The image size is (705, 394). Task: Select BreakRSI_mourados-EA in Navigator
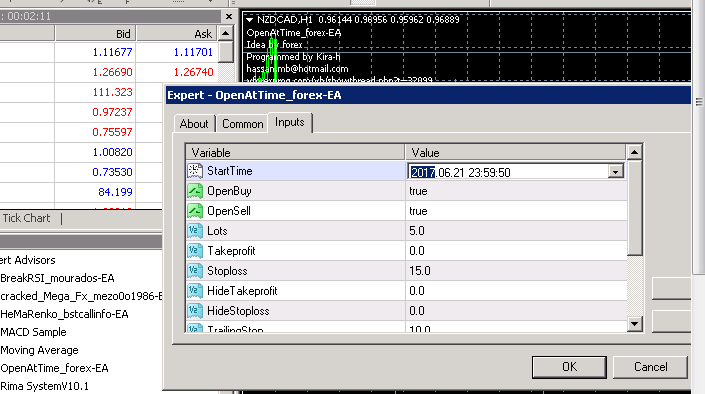click(57, 278)
